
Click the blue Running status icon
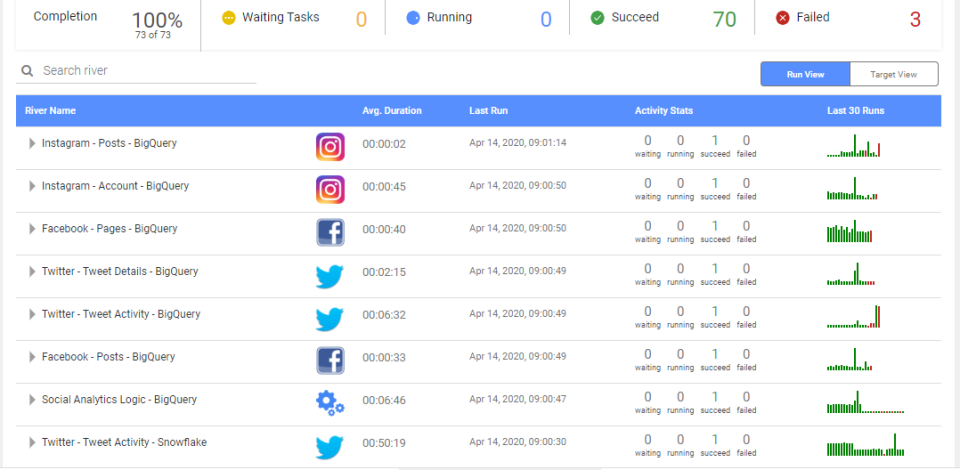(413, 18)
